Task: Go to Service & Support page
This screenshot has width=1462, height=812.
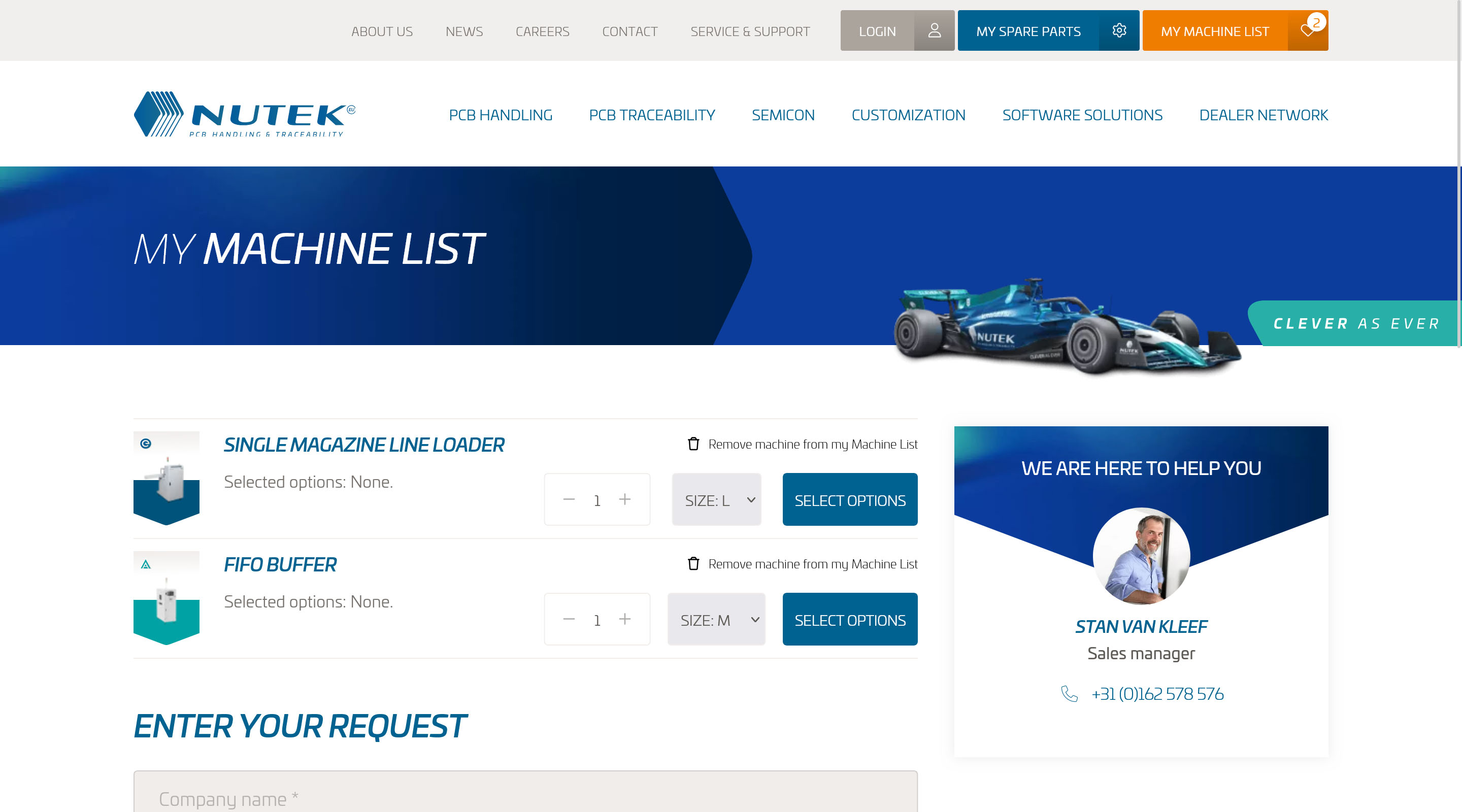Action: (x=750, y=32)
